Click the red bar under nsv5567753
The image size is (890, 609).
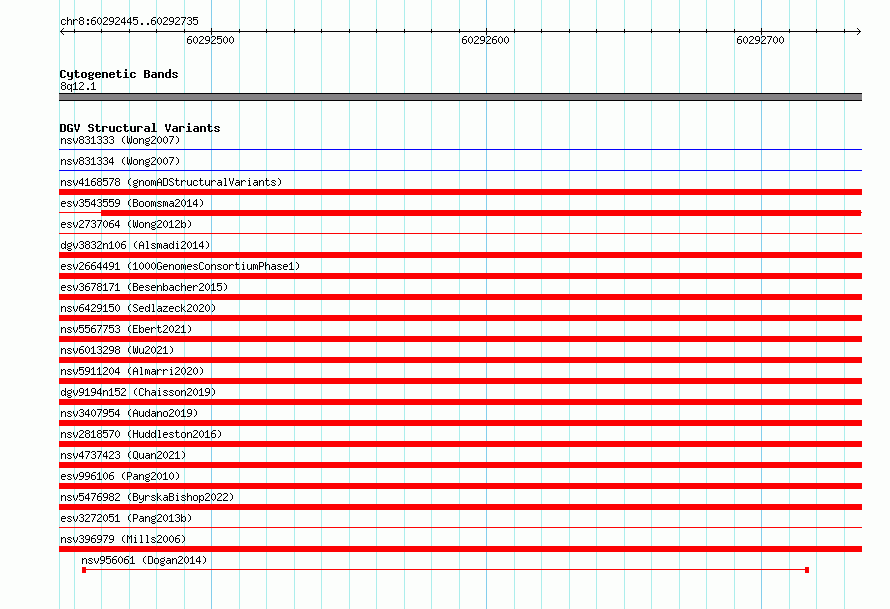point(460,339)
